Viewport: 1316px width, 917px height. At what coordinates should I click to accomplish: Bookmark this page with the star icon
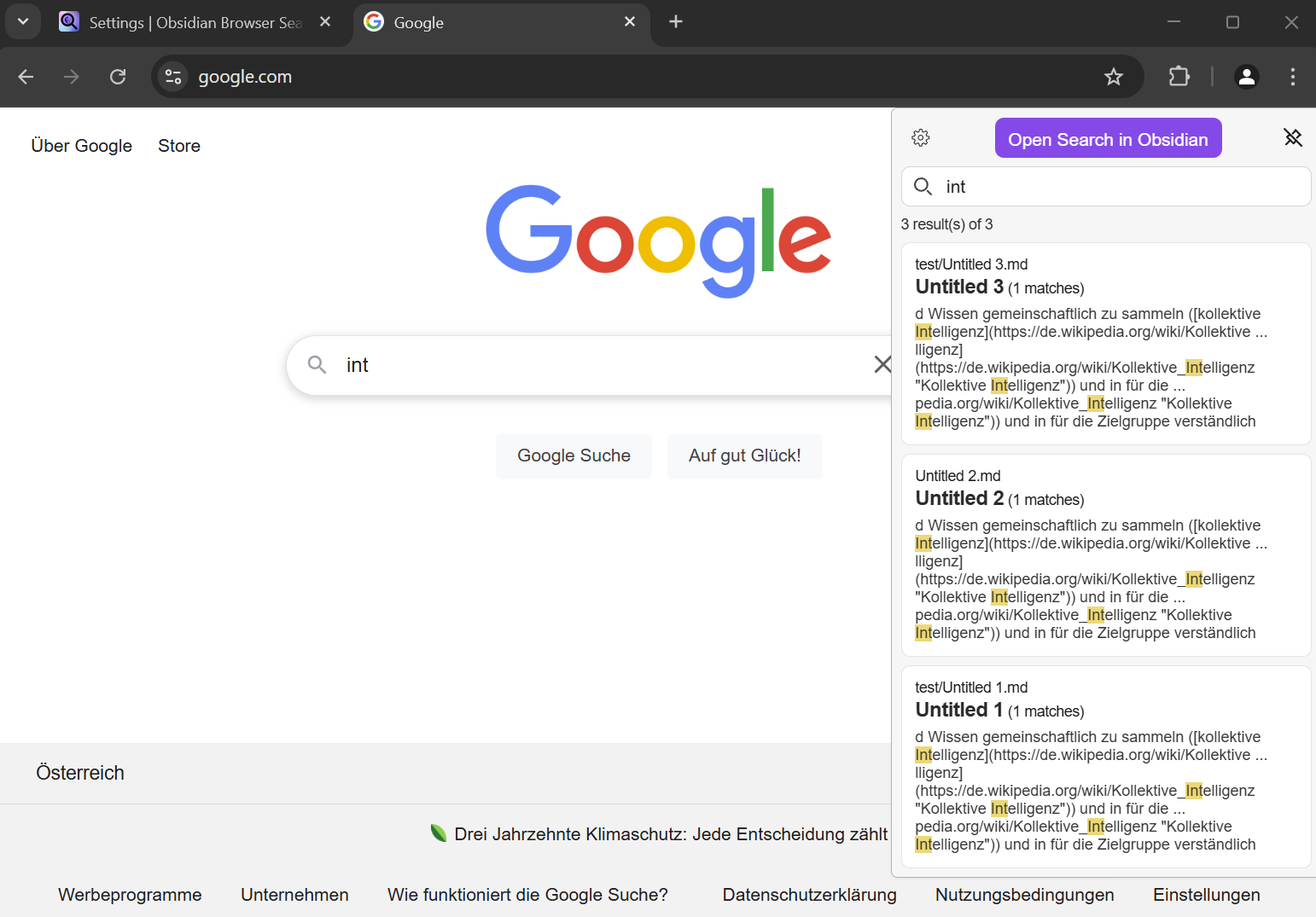[1113, 77]
